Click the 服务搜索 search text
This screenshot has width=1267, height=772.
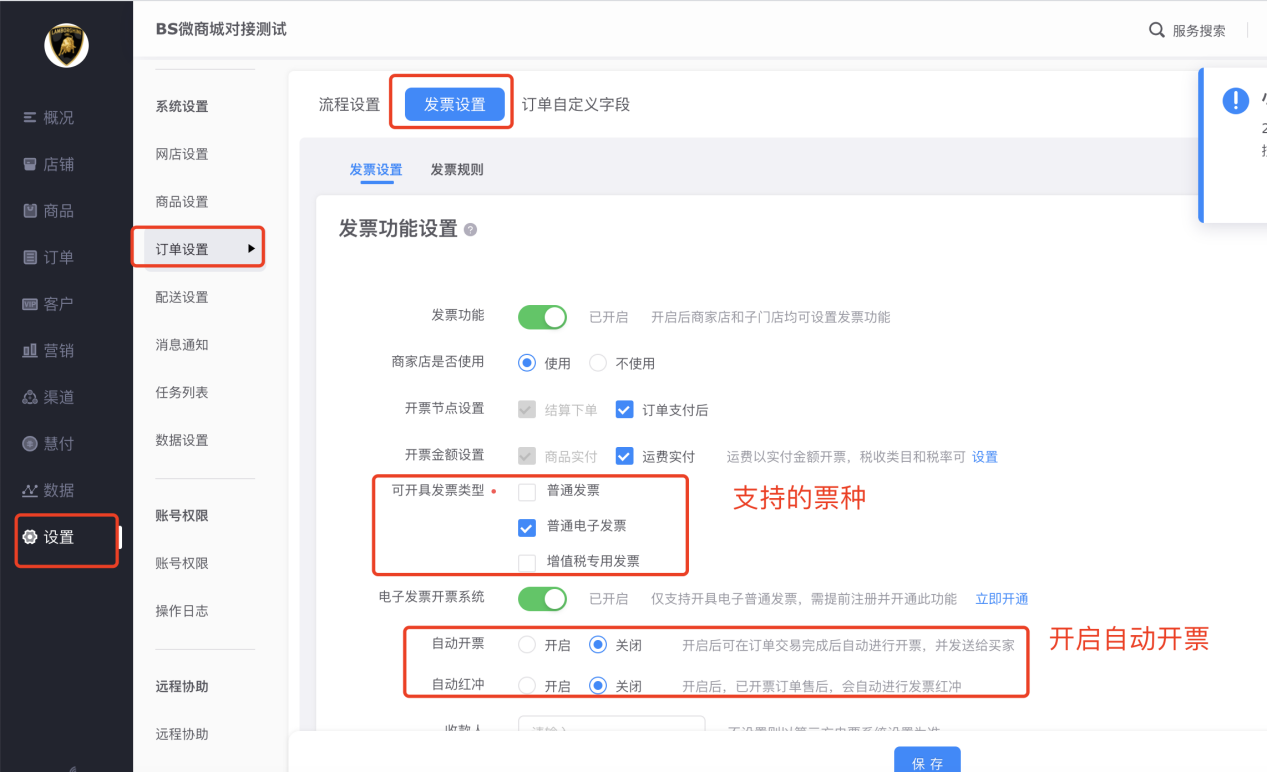[1199, 31]
